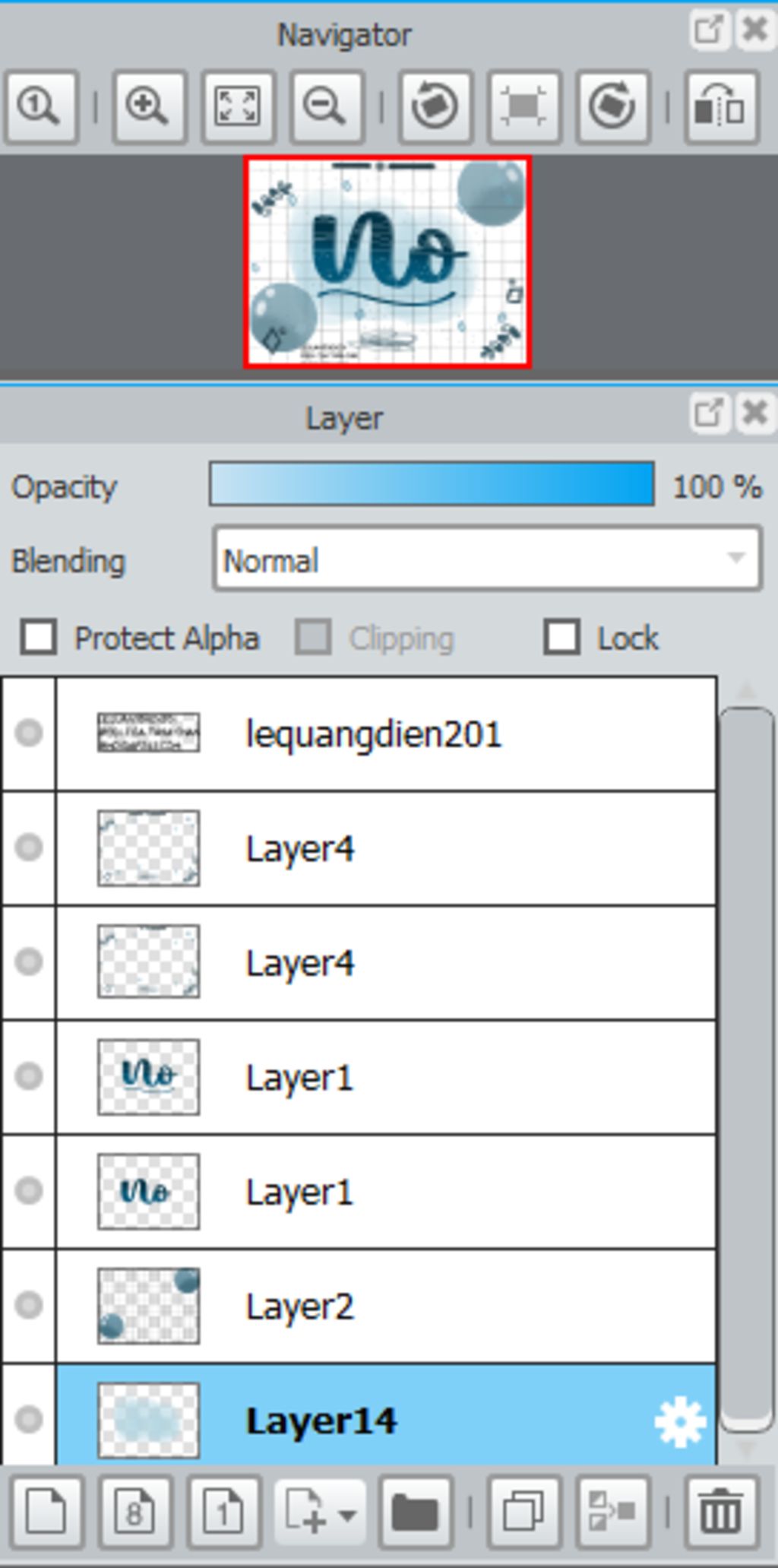The width and height of the screenshot is (778, 1568).
Task: Tick the Lock checkbox
Action: 562,637
